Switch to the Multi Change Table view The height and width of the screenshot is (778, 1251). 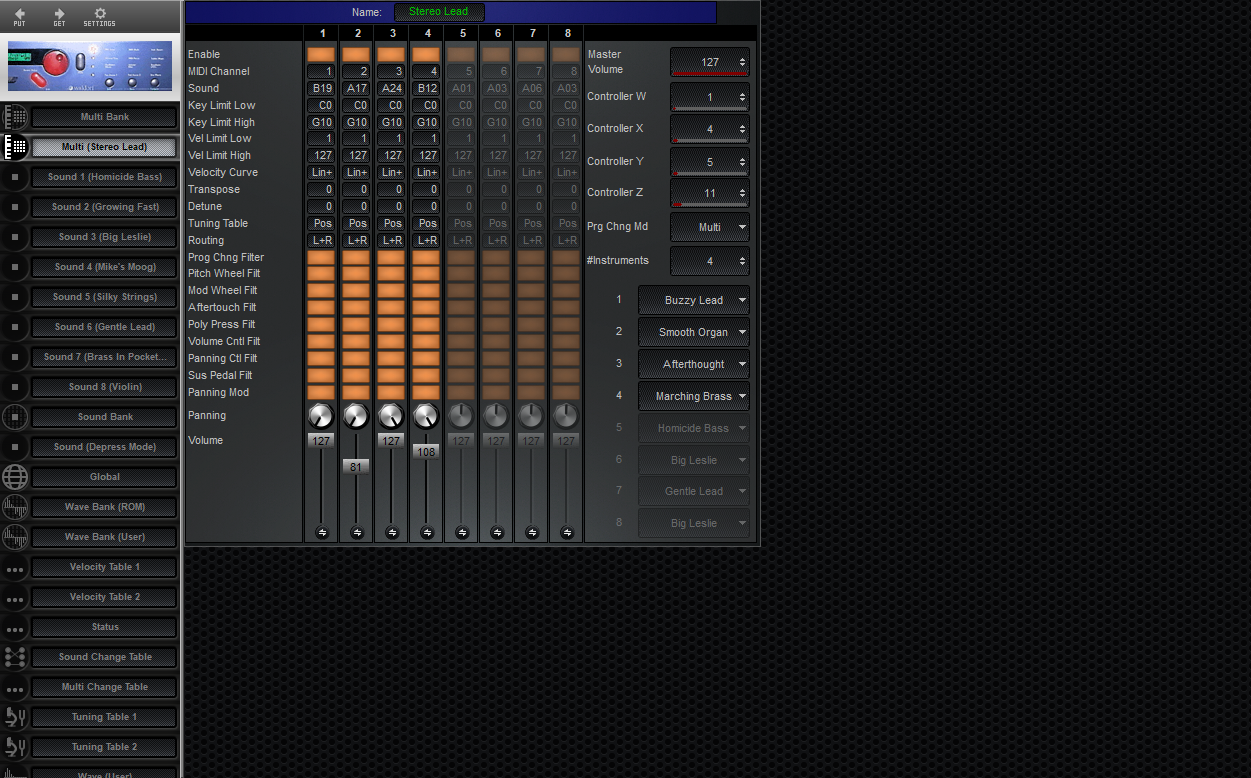(104, 687)
